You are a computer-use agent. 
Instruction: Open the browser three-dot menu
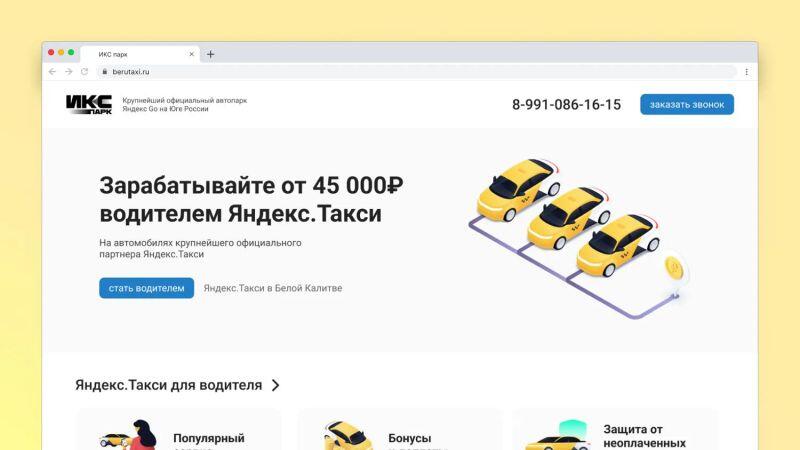[746, 72]
